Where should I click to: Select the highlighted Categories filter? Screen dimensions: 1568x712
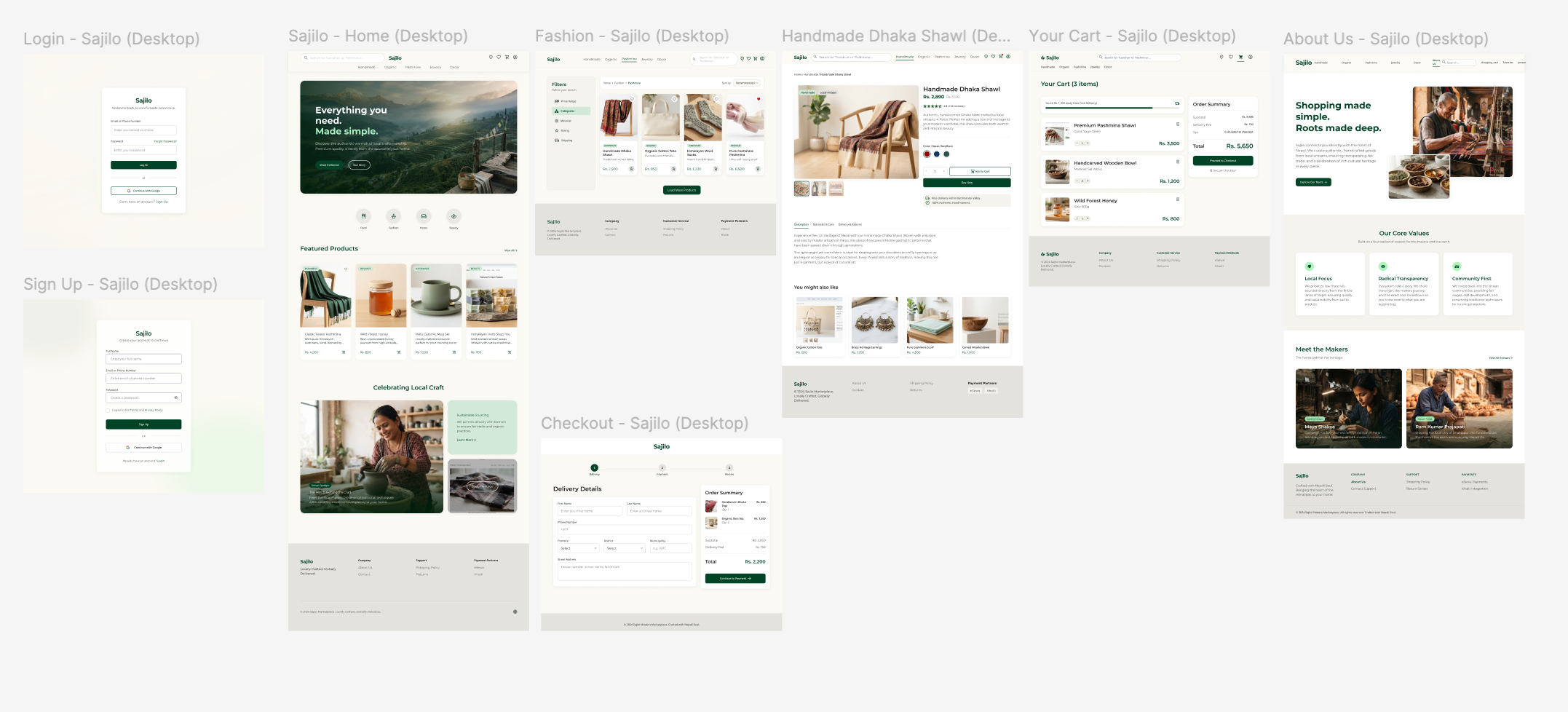click(x=571, y=111)
